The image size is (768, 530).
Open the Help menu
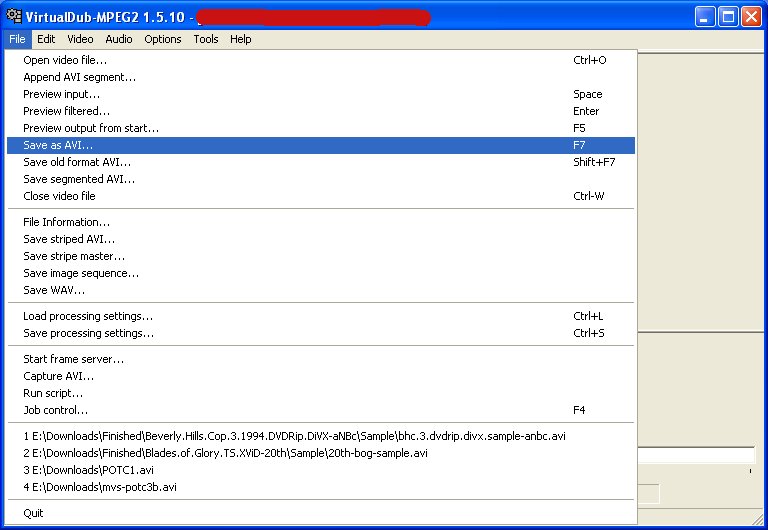pyautogui.click(x=240, y=39)
